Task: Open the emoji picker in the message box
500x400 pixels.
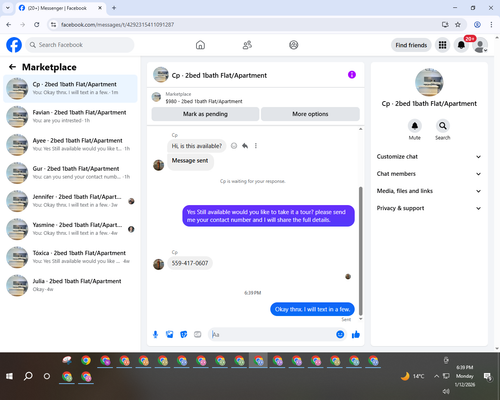Action: tap(340, 334)
